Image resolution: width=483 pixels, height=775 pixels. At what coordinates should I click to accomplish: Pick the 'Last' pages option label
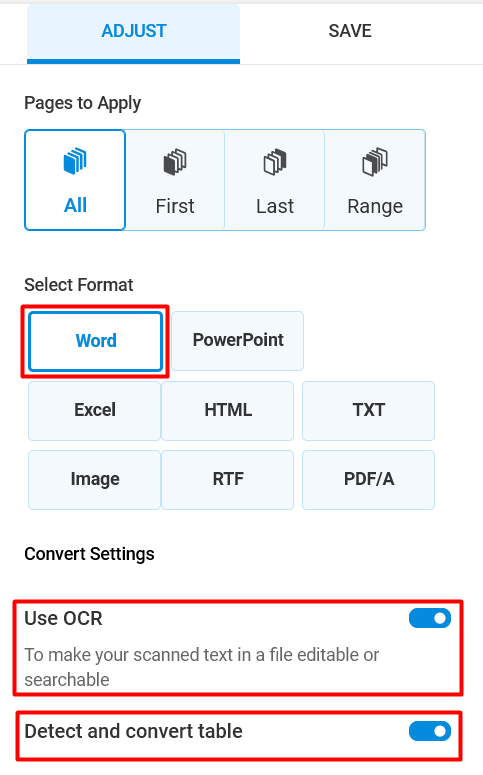pyautogui.click(x=275, y=206)
